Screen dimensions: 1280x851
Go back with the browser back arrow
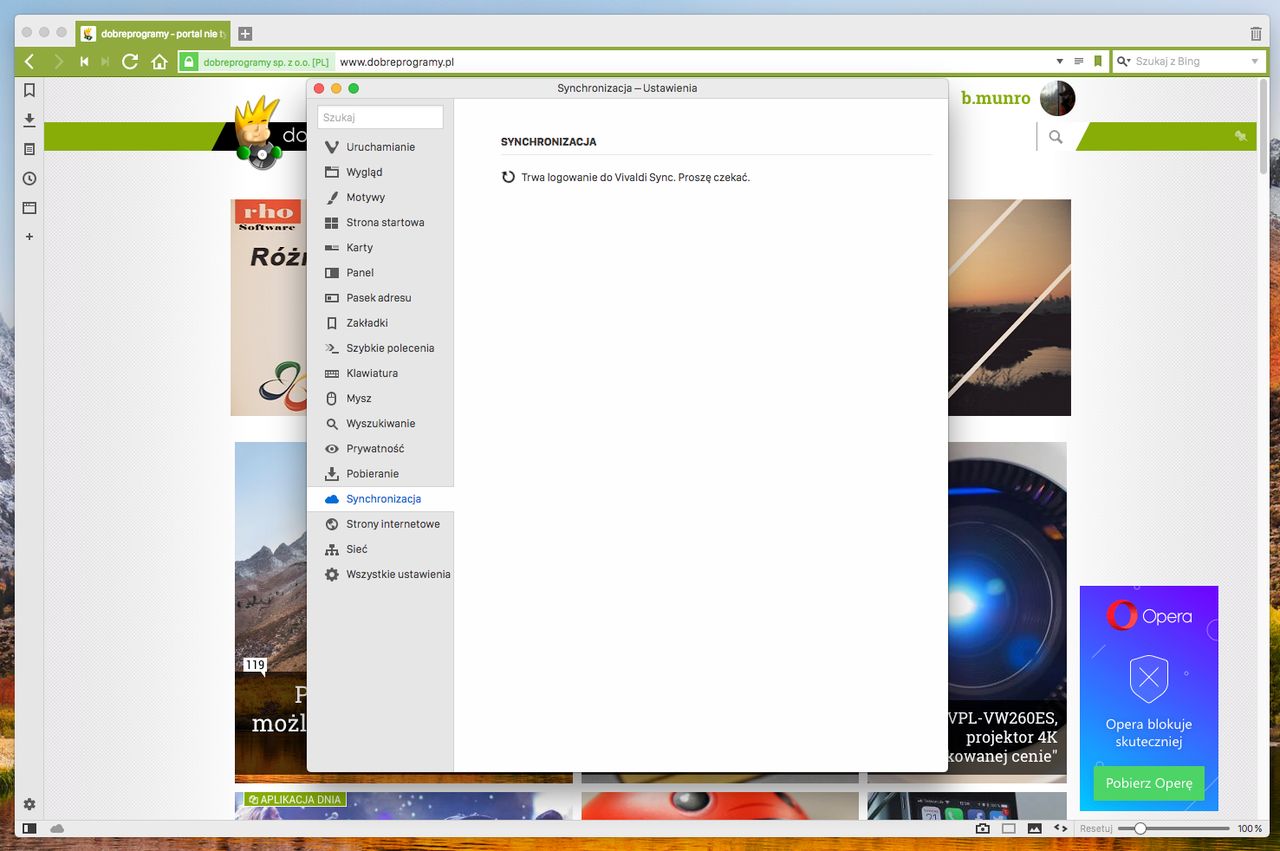[x=29, y=61]
